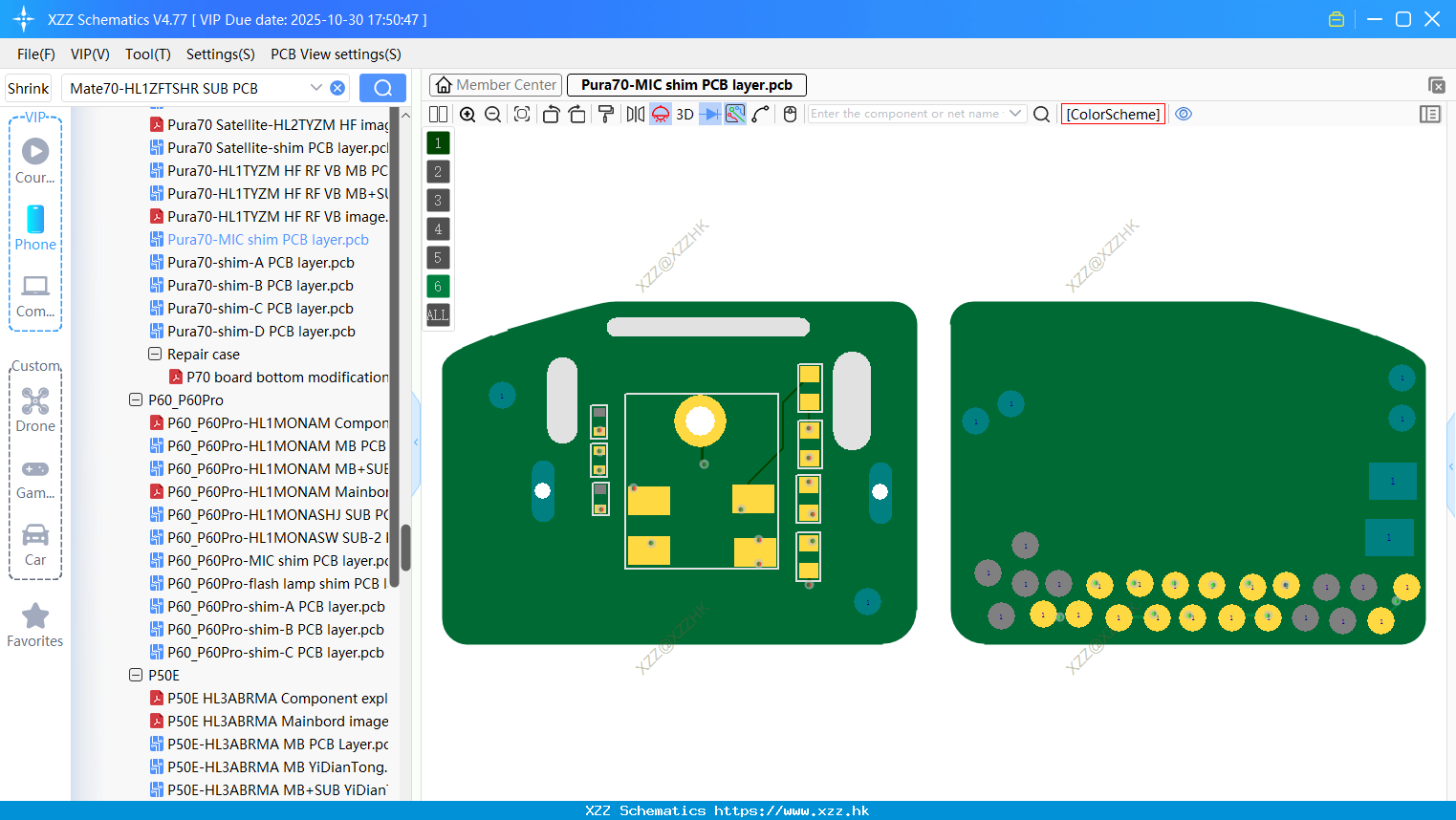The image size is (1456, 820).
Task: Show PCB layer 1
Action: (x=438, y=143)
